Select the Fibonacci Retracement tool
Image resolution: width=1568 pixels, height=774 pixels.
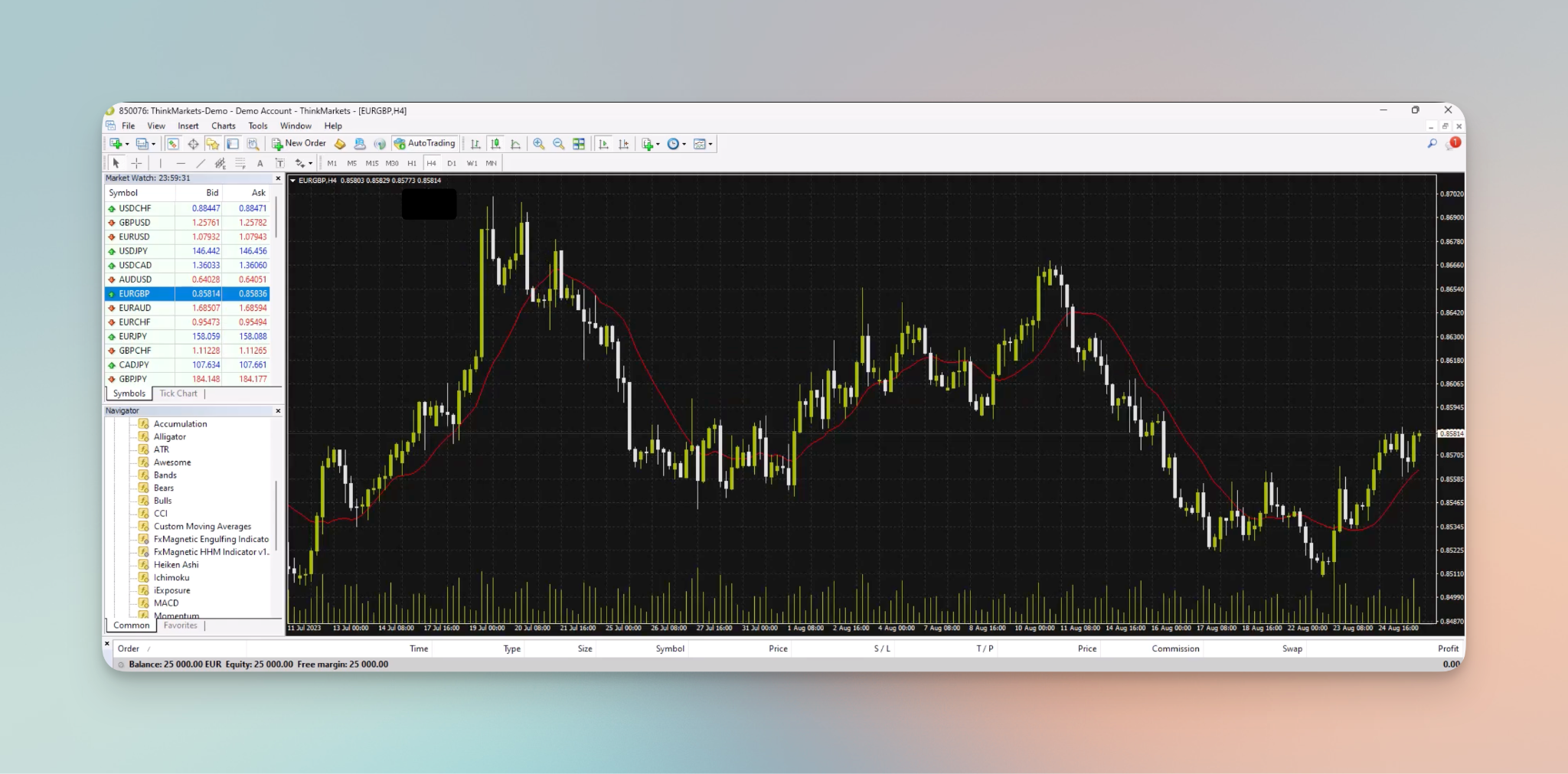[240, 163]
